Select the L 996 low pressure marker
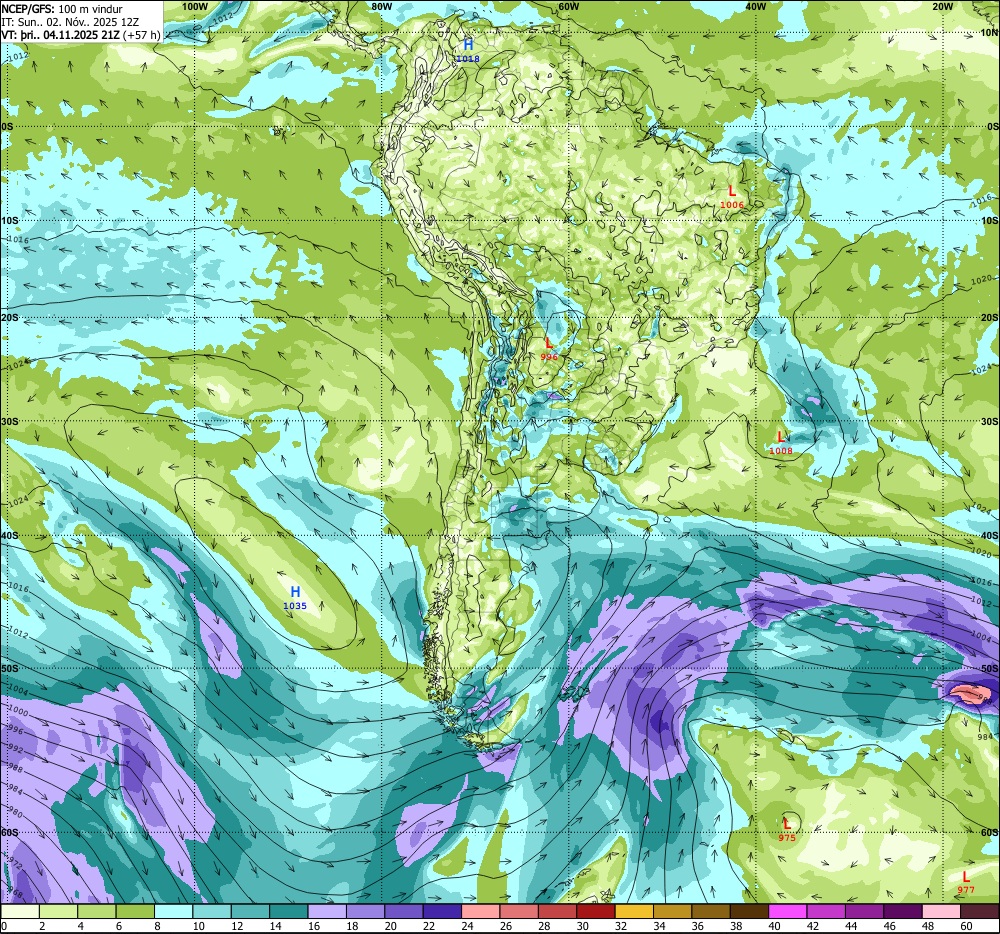Image resolution: width=1000 pixels, height=934 pixels. click(549, 349)
